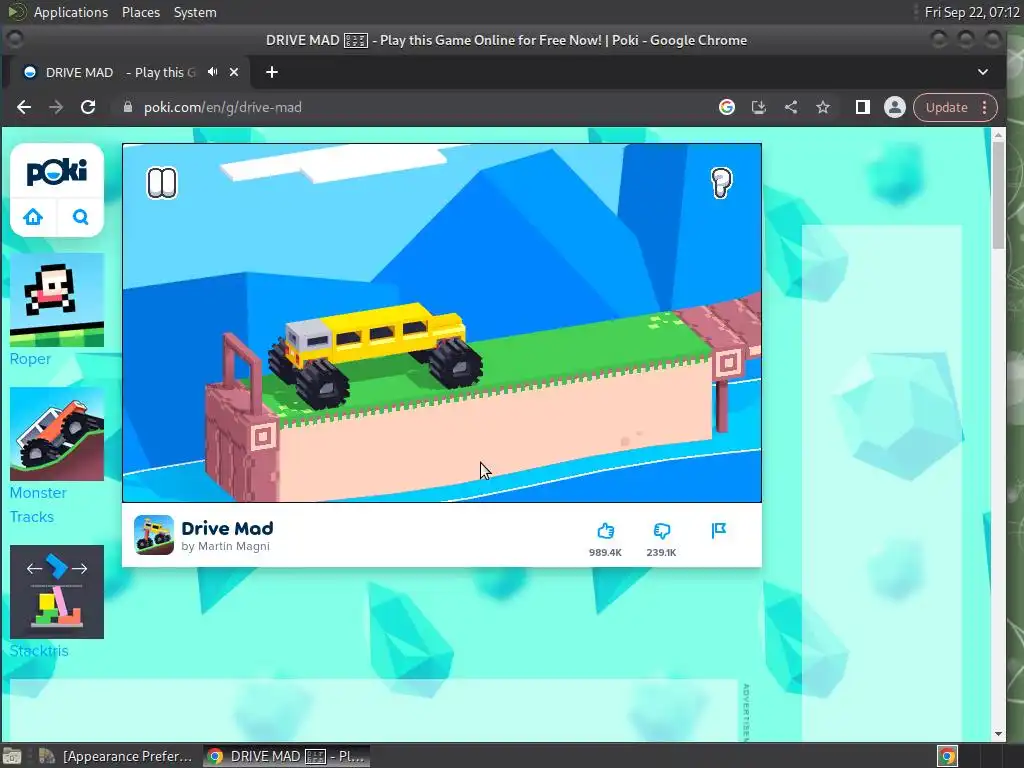Viewport: 1024px width, 768px height.
Task: Report a bug with flag icon
Action: [x=719, y=530]
